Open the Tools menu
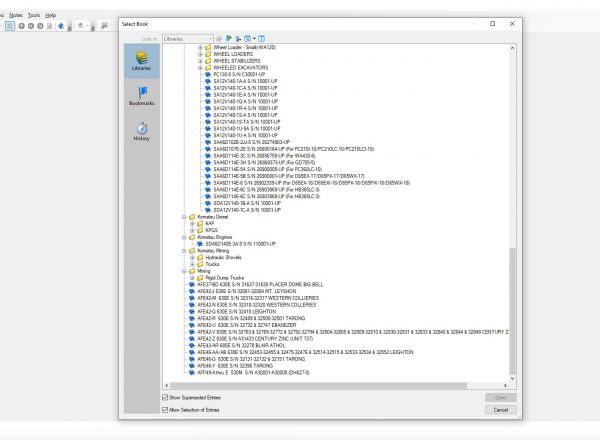 pyautogui.click(x=34, y=15)
